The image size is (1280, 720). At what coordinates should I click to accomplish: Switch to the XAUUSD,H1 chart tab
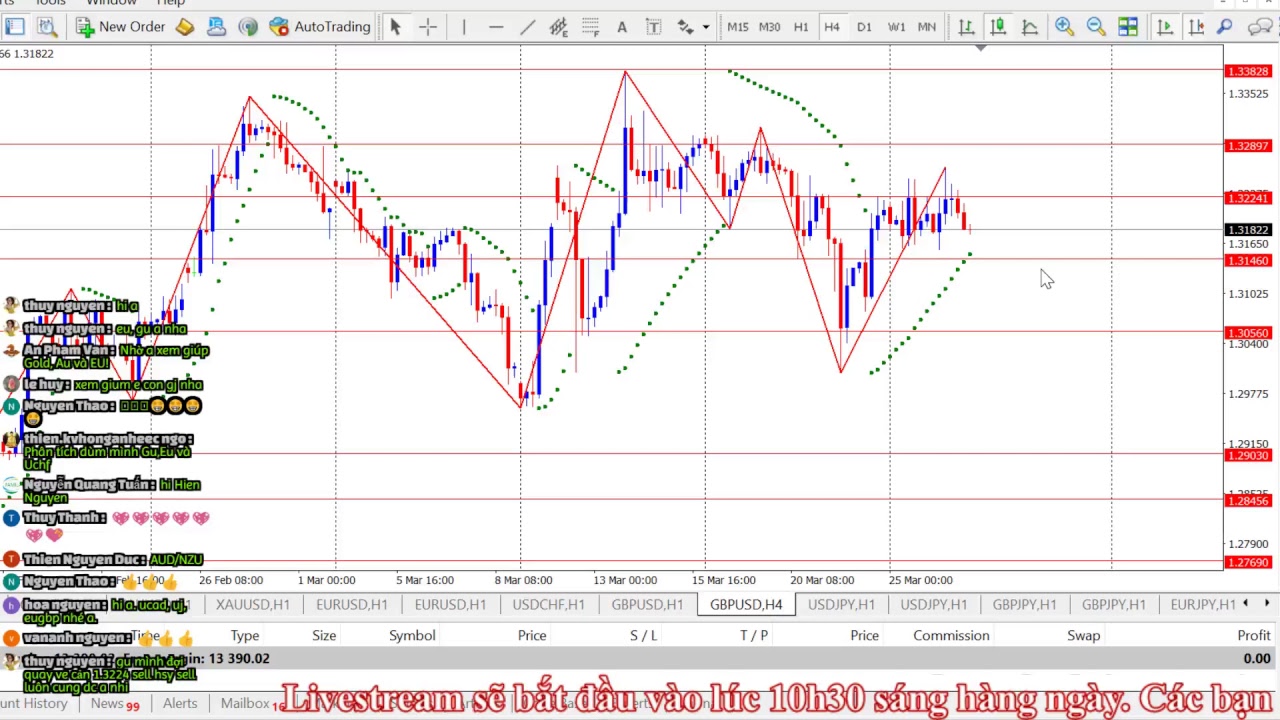coord(252,604)
